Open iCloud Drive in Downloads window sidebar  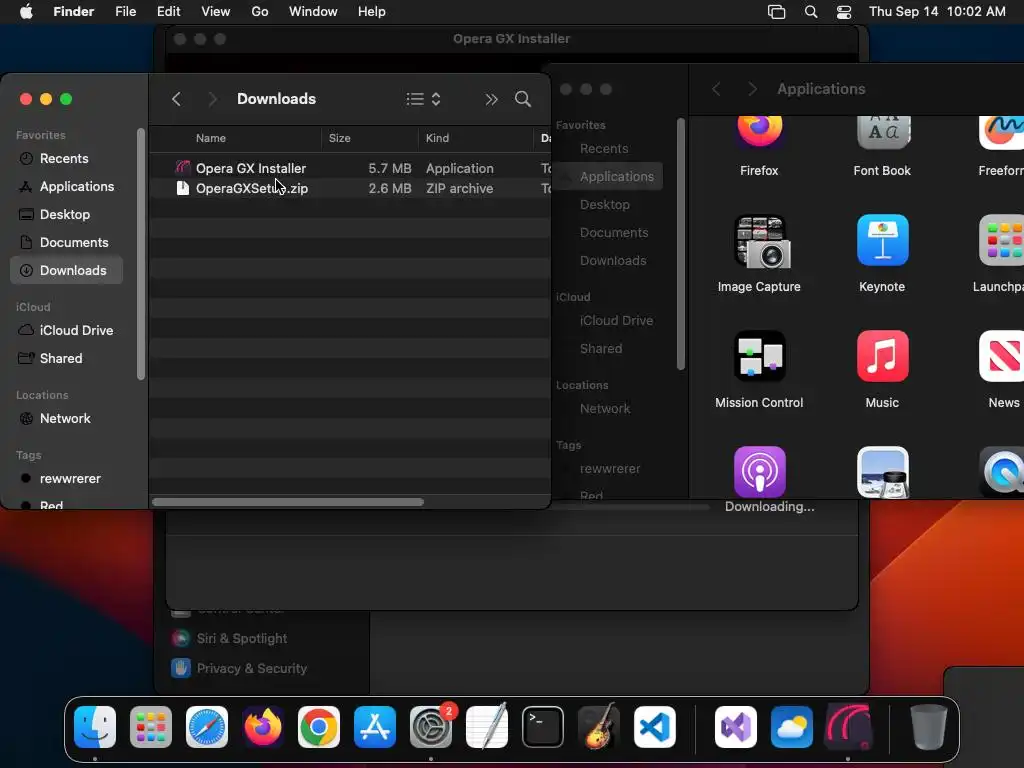coord(67,330)
